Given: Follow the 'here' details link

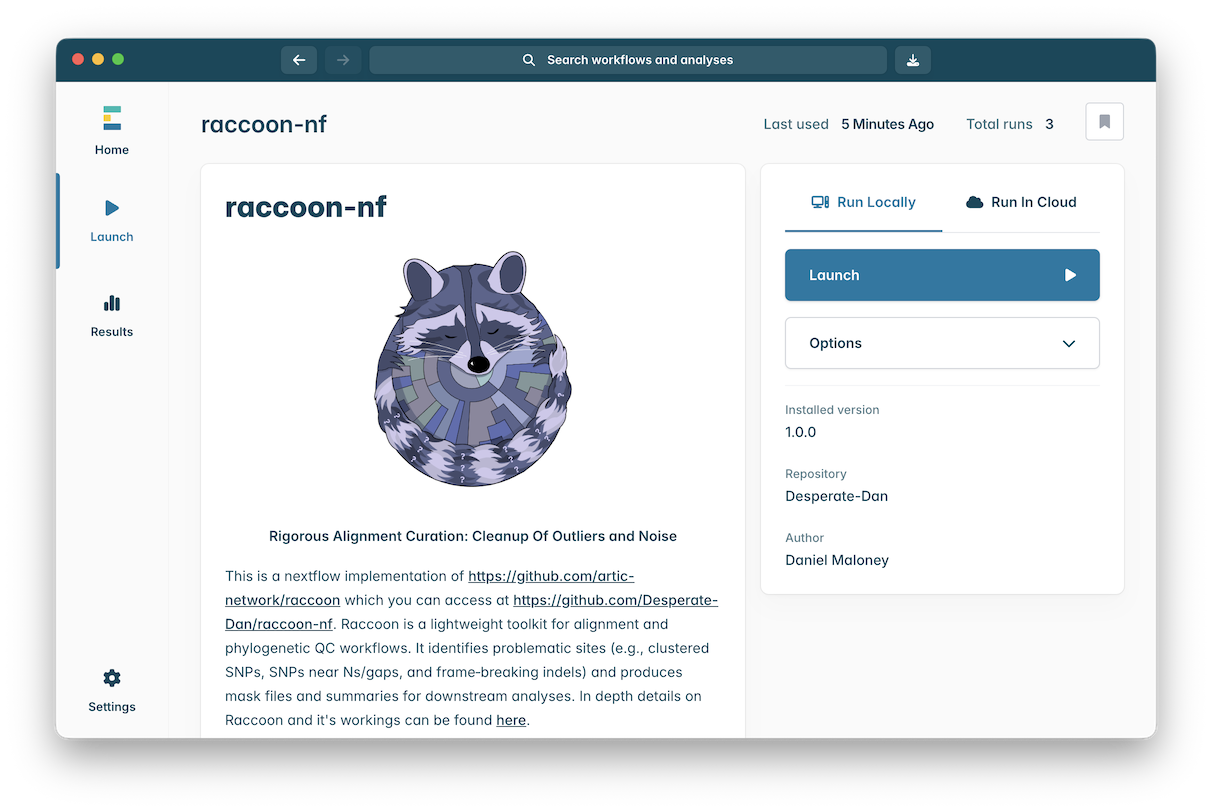Looking at the screenshot, I should click(x=510, y=720).
